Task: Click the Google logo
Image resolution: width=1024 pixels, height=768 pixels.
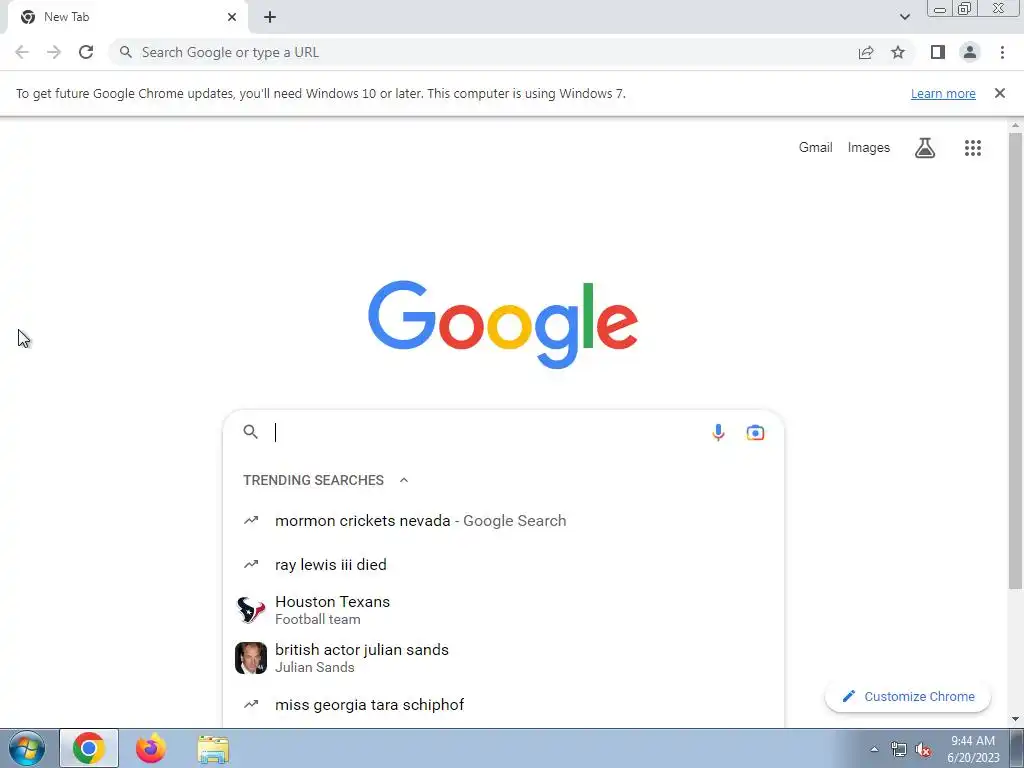Action: (503, 325)
